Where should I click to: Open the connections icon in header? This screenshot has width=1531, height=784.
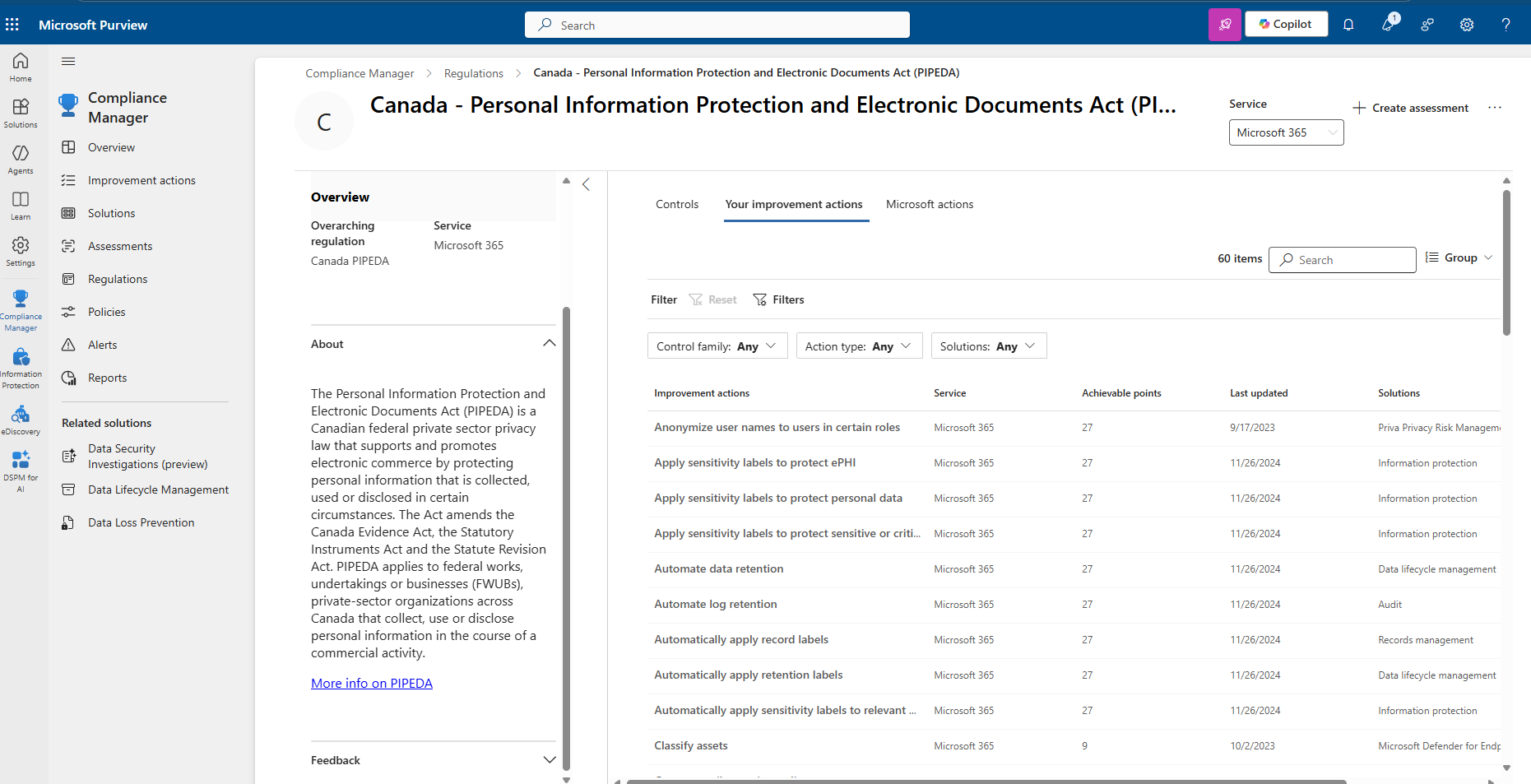click(x=1427, y=25)
